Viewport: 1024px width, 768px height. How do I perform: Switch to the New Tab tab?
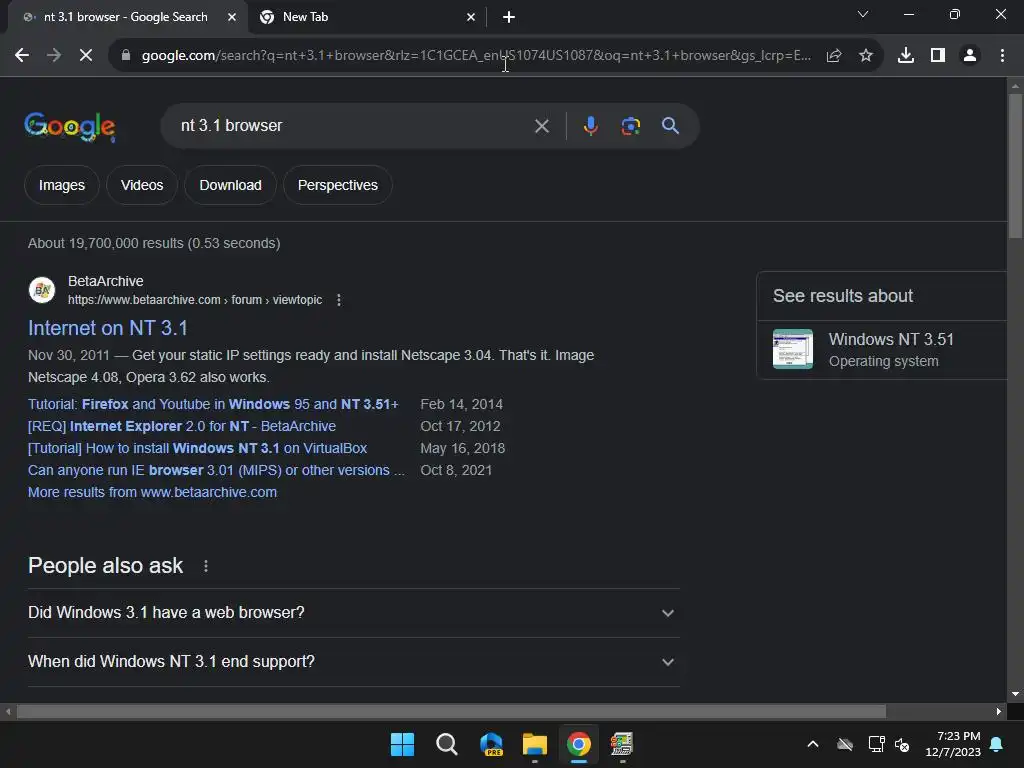(366, 17)
